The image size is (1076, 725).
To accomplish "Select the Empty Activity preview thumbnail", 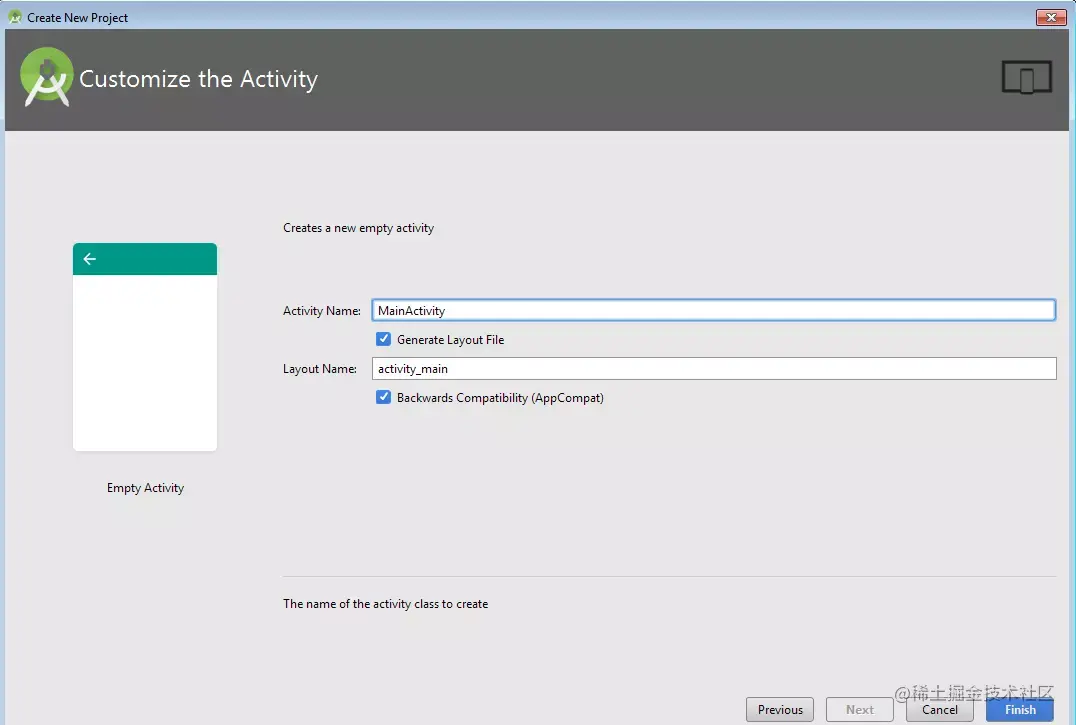I will tap(145, 347).
